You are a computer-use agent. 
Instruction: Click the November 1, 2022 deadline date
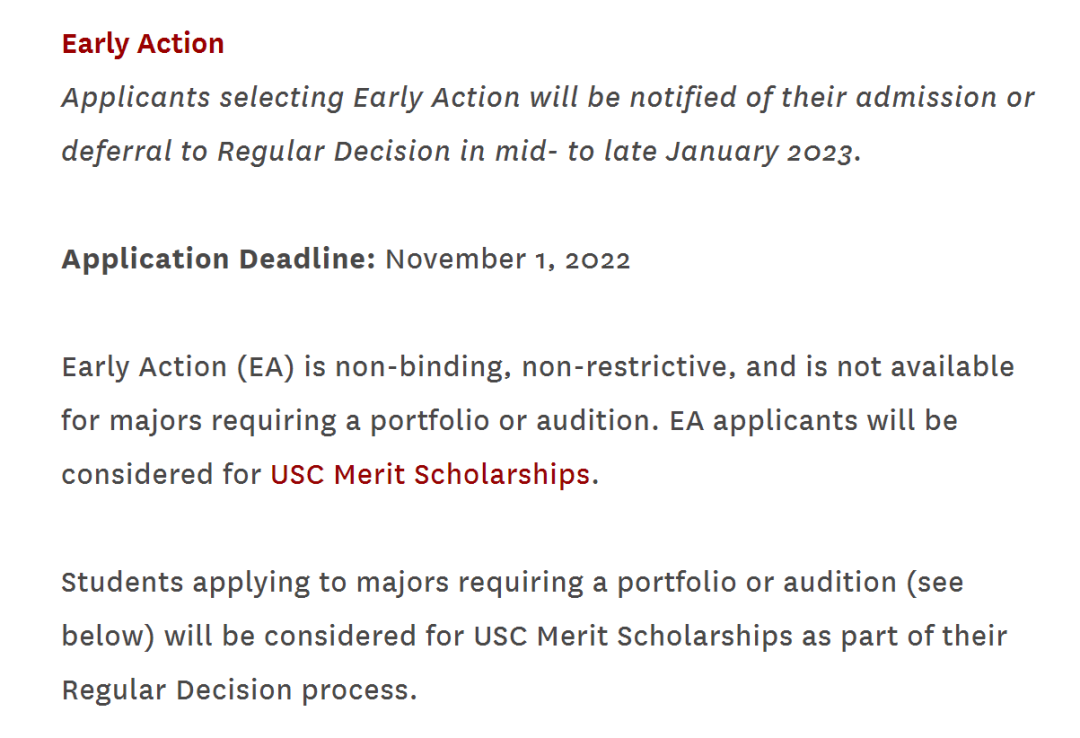[508, 259]
